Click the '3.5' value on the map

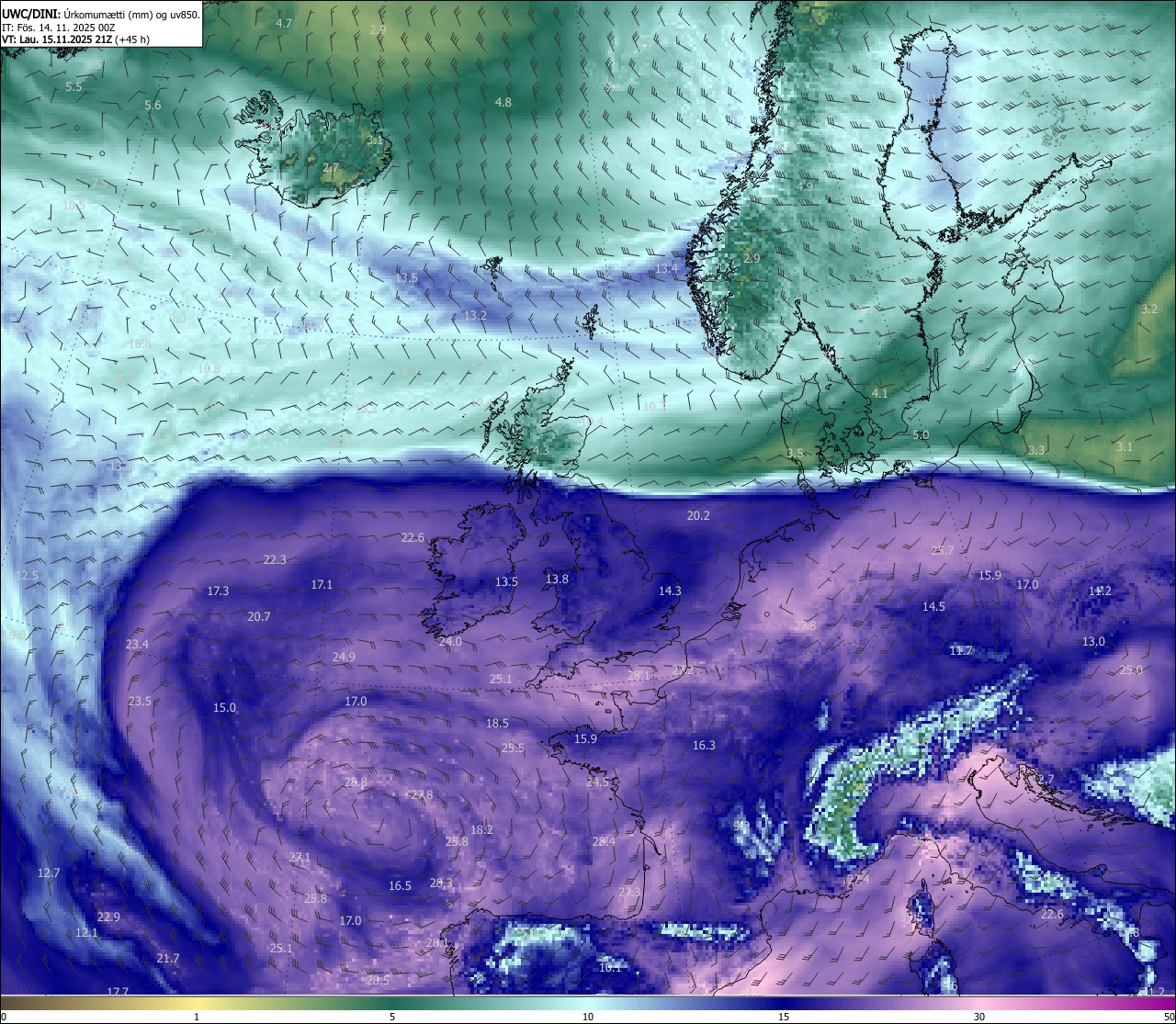[796, 454]
